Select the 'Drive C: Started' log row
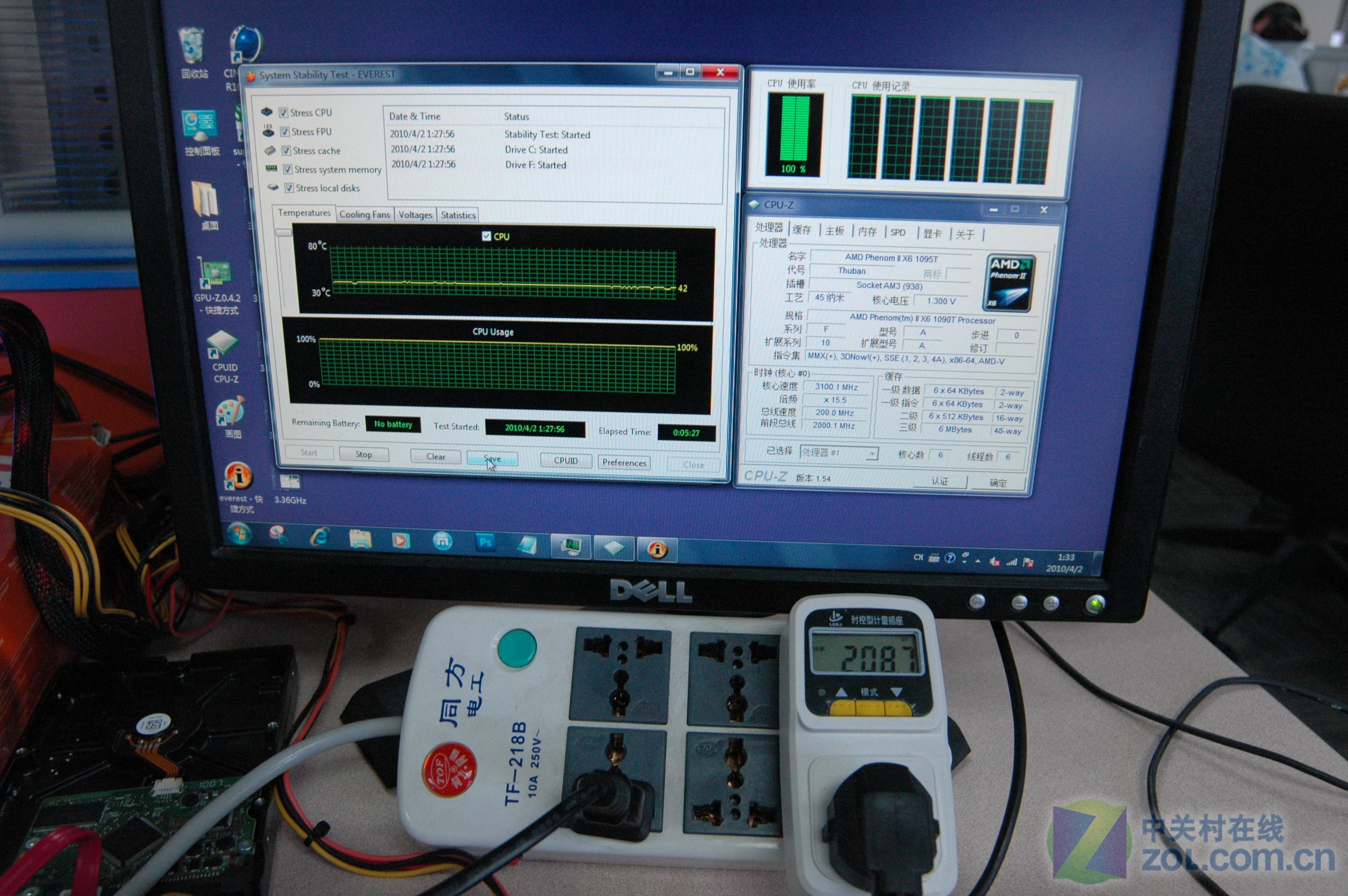This screenshot has width=1348, height=896. pos(554,150)
